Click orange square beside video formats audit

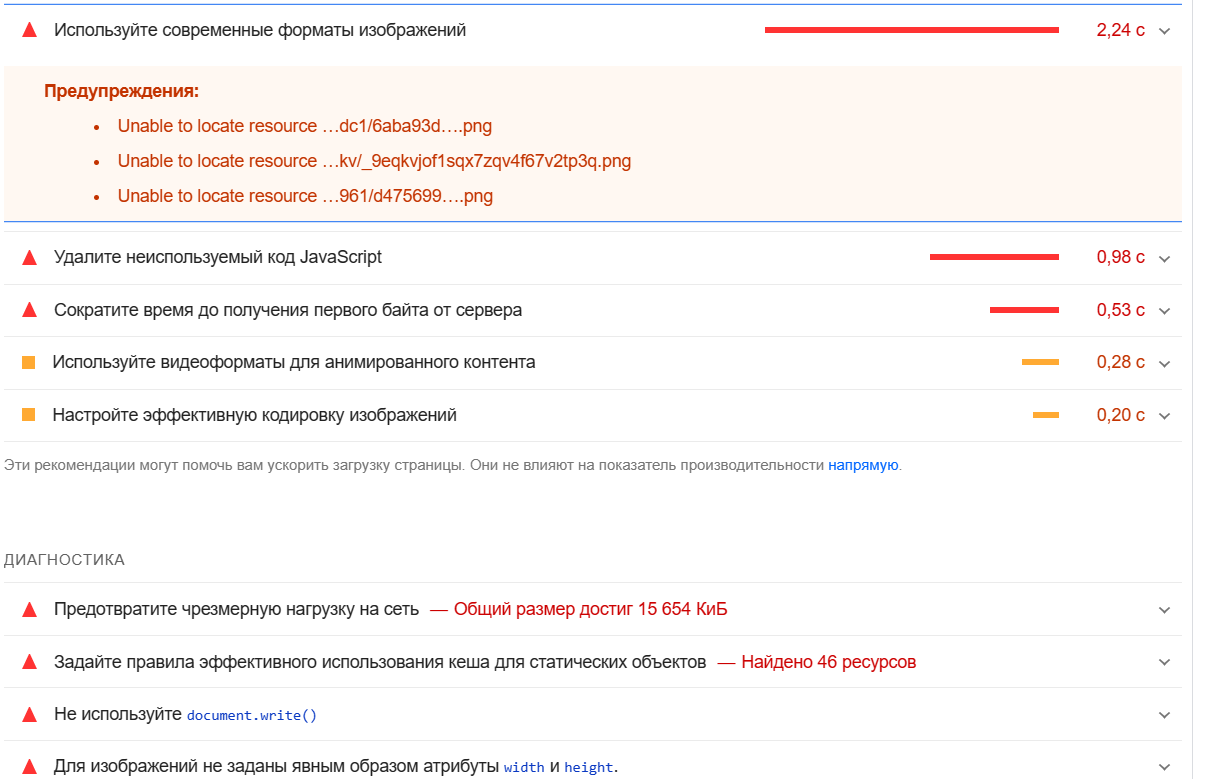(29, 362)
